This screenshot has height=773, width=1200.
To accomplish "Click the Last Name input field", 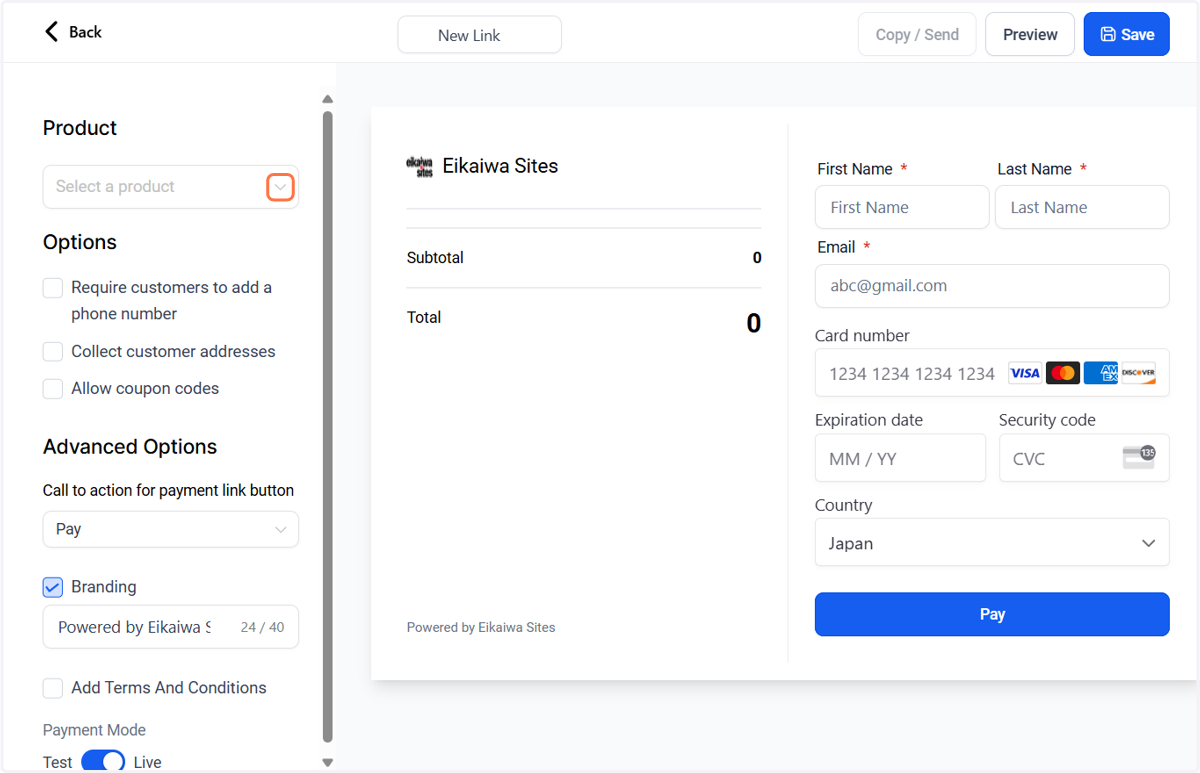I will click(1082, 207).
